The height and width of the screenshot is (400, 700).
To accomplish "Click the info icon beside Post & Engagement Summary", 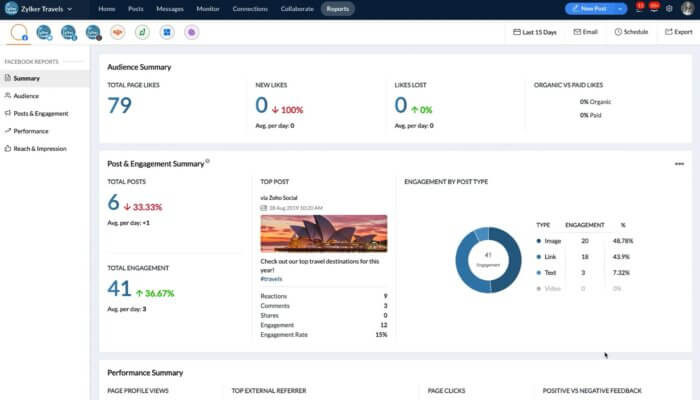I will tap(207, 160).
